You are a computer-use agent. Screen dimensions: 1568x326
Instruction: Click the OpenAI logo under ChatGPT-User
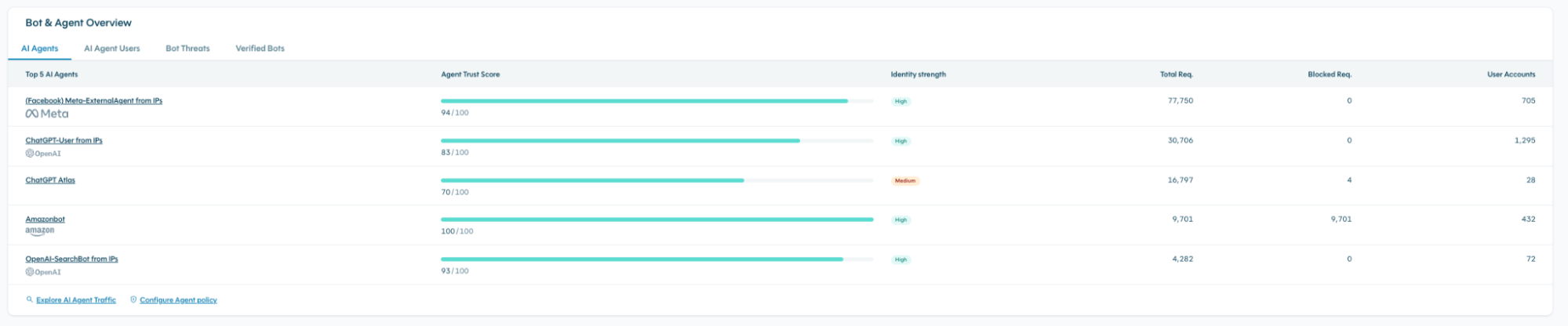43,154
